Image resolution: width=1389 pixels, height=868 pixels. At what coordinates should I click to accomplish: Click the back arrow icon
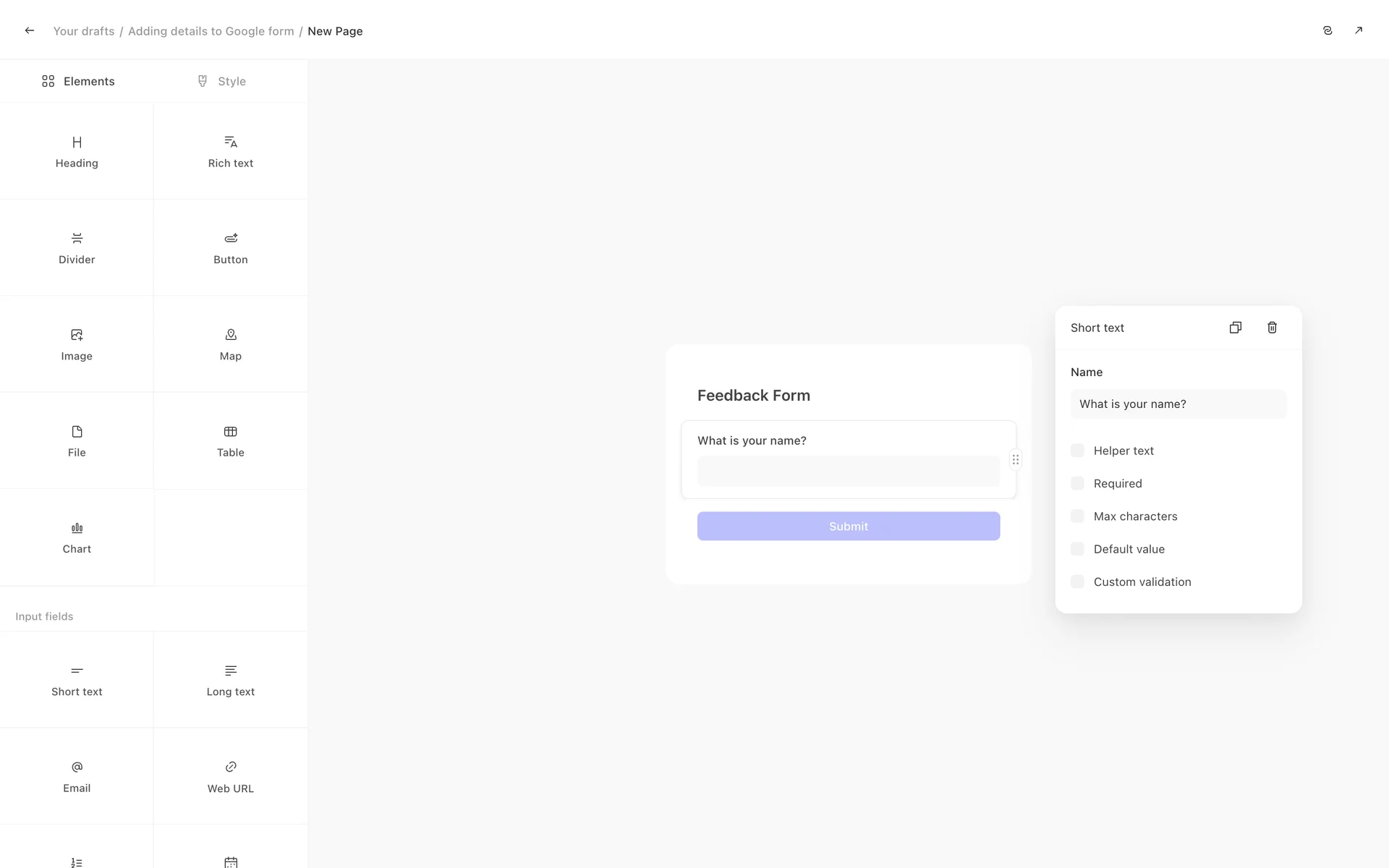click(30, 30)
